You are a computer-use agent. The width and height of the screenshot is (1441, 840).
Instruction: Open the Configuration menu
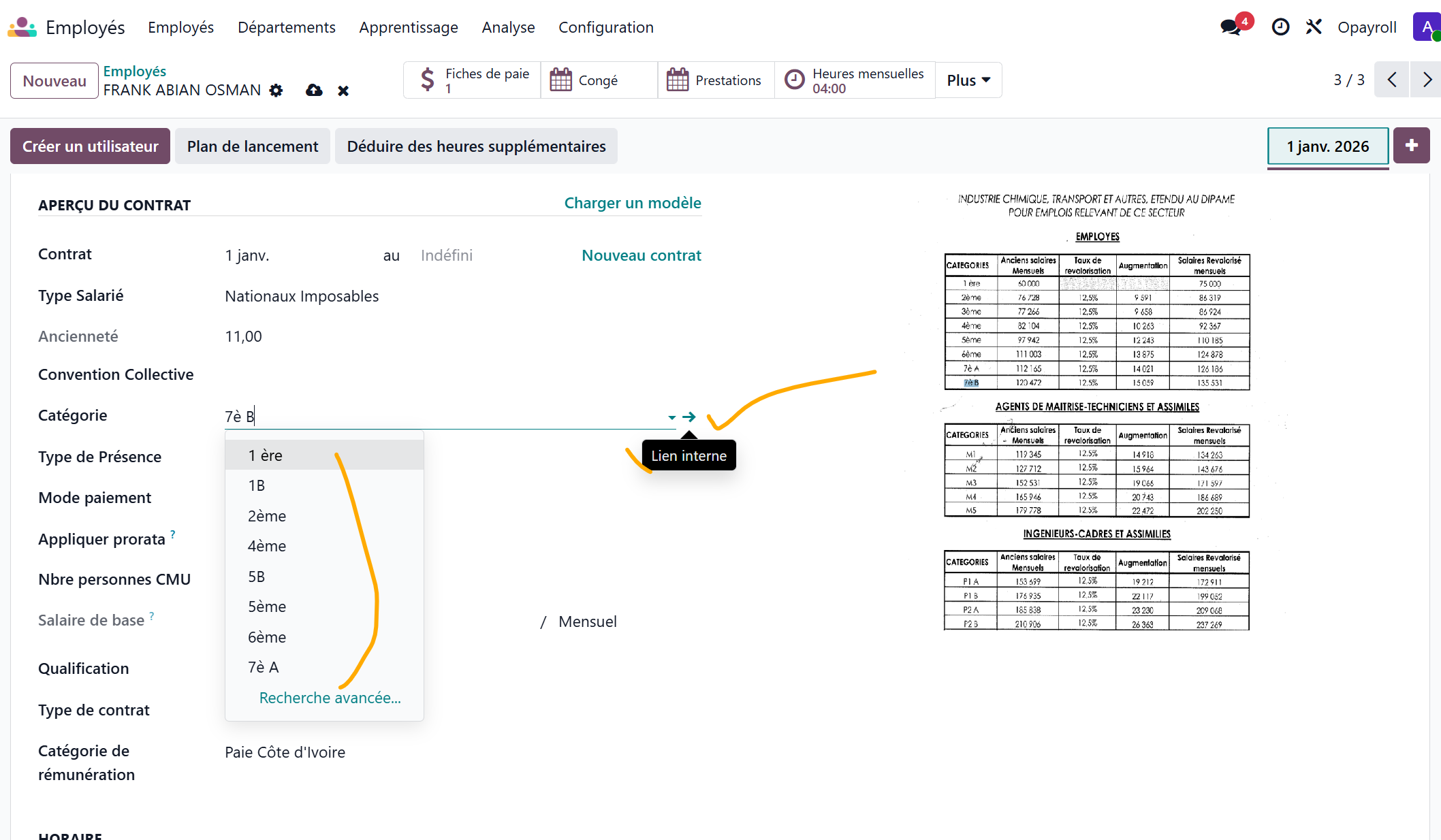pyautogui.click(x=605, y=27)
